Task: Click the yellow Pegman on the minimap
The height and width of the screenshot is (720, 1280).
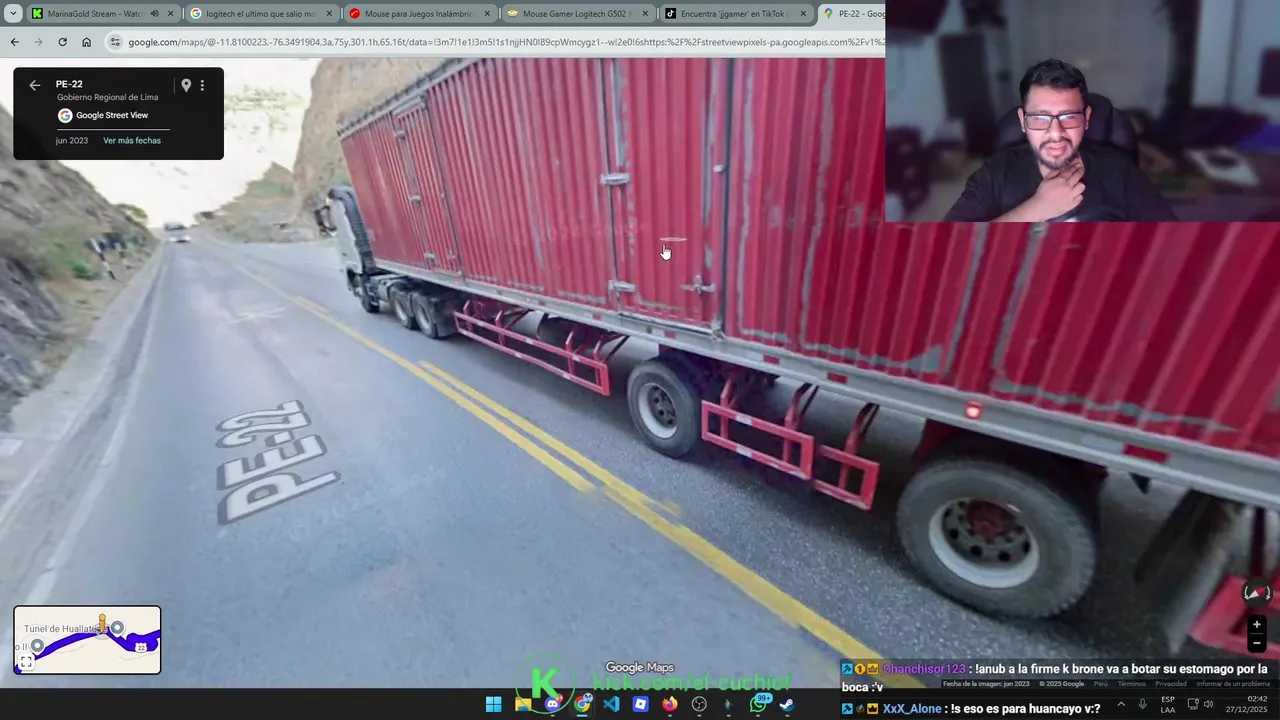Action: pyautogui.click(x=101, y=625)
